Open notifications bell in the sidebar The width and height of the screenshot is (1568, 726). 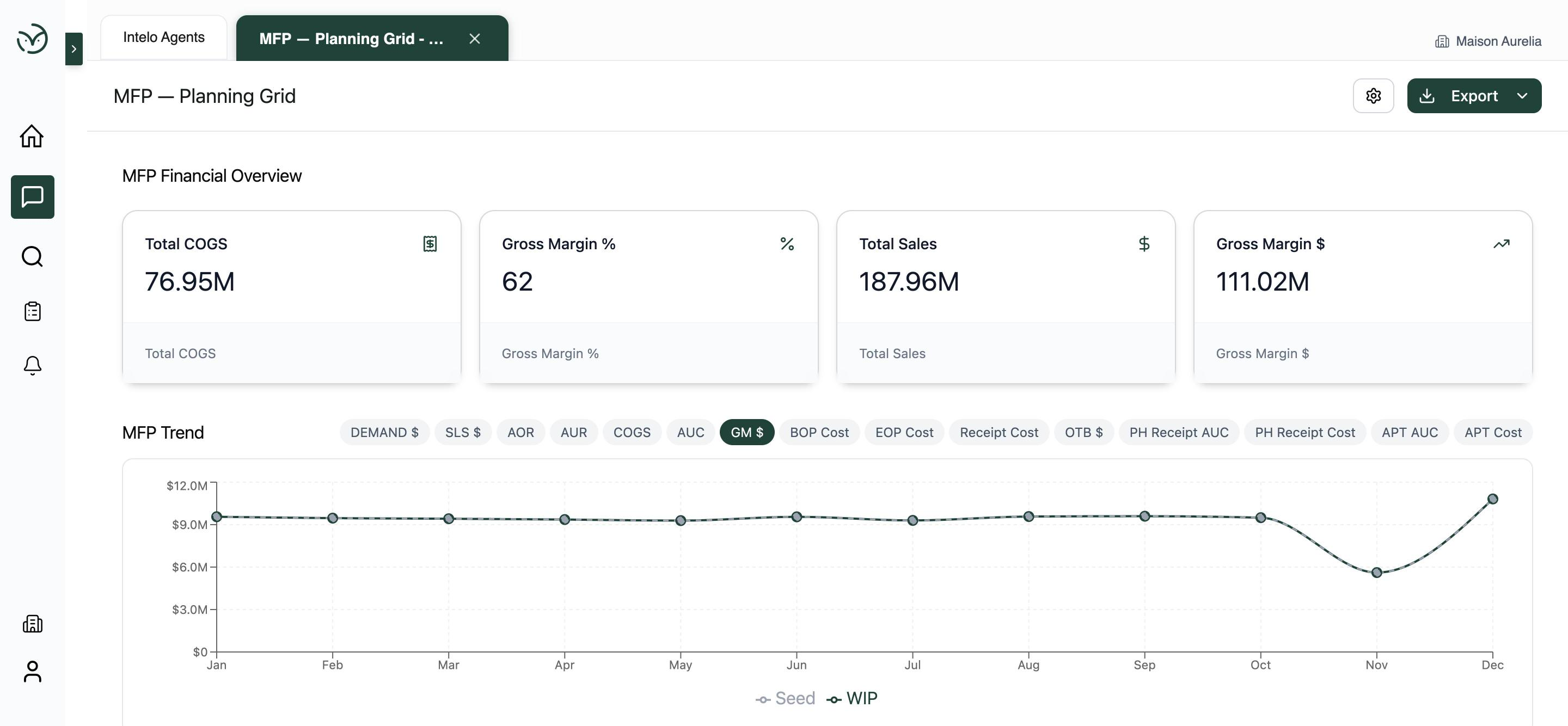coord(32,366)
